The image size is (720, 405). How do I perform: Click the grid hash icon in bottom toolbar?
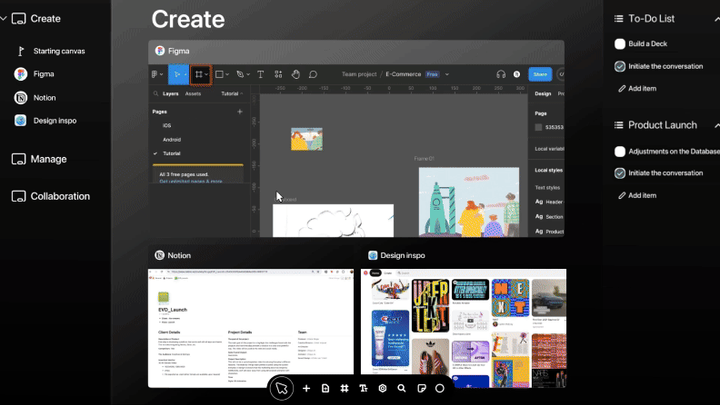[x=344, y=388]
